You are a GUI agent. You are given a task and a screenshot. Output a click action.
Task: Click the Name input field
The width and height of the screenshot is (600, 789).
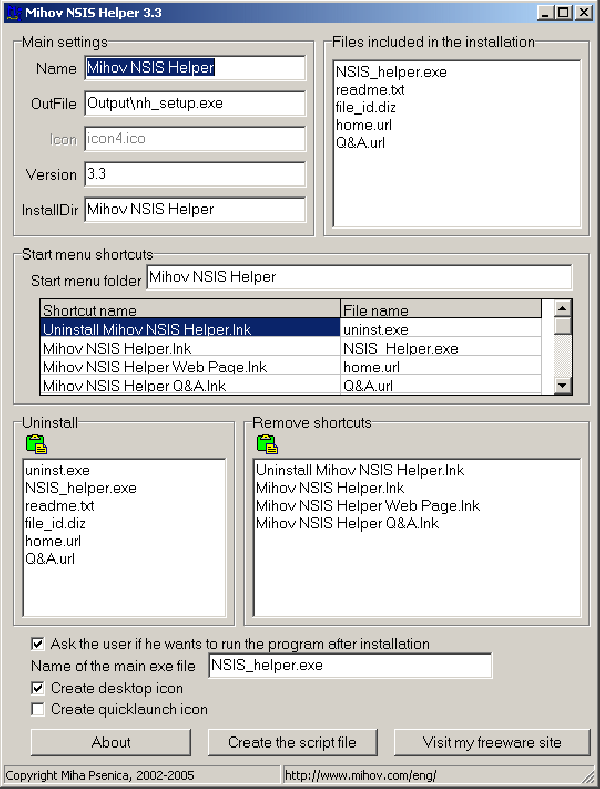(195, 67)
